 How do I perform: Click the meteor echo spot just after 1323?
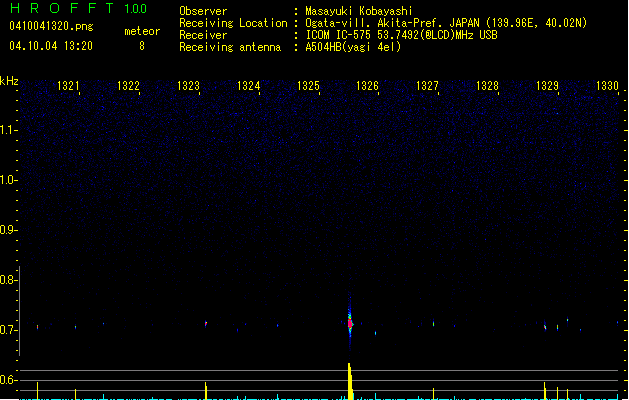pos(206,323)
